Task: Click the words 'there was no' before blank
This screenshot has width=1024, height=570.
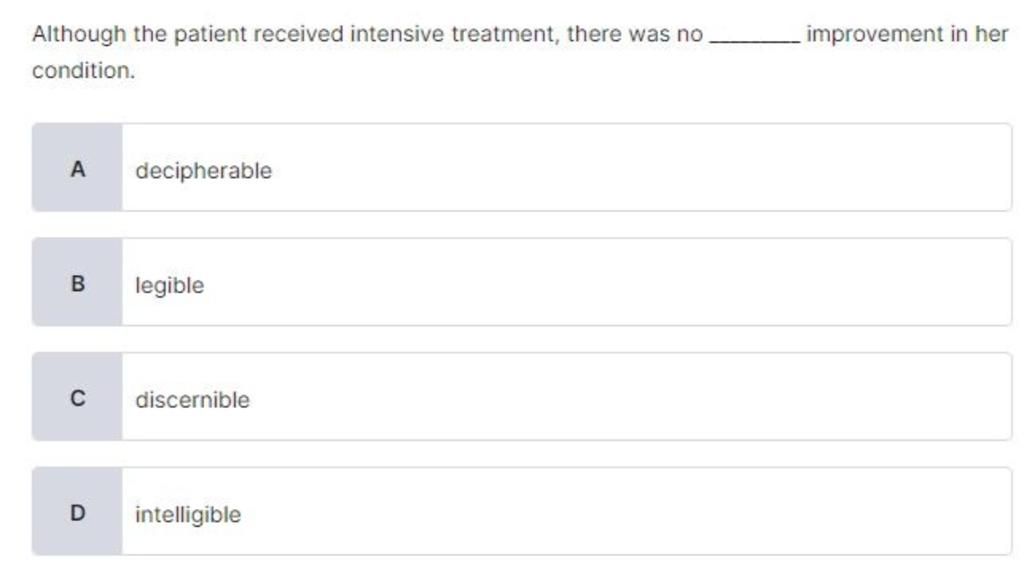Action: click(635, 35)
